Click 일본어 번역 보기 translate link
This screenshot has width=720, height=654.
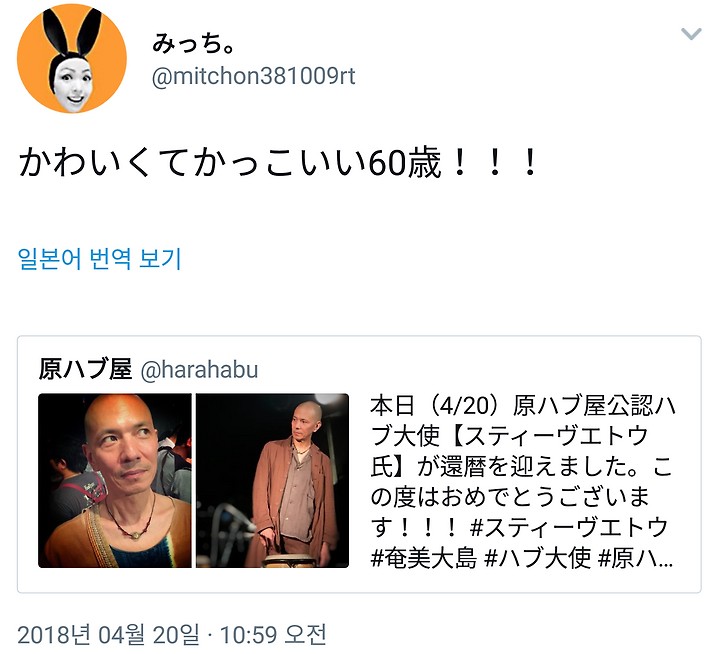click(100, 259)
